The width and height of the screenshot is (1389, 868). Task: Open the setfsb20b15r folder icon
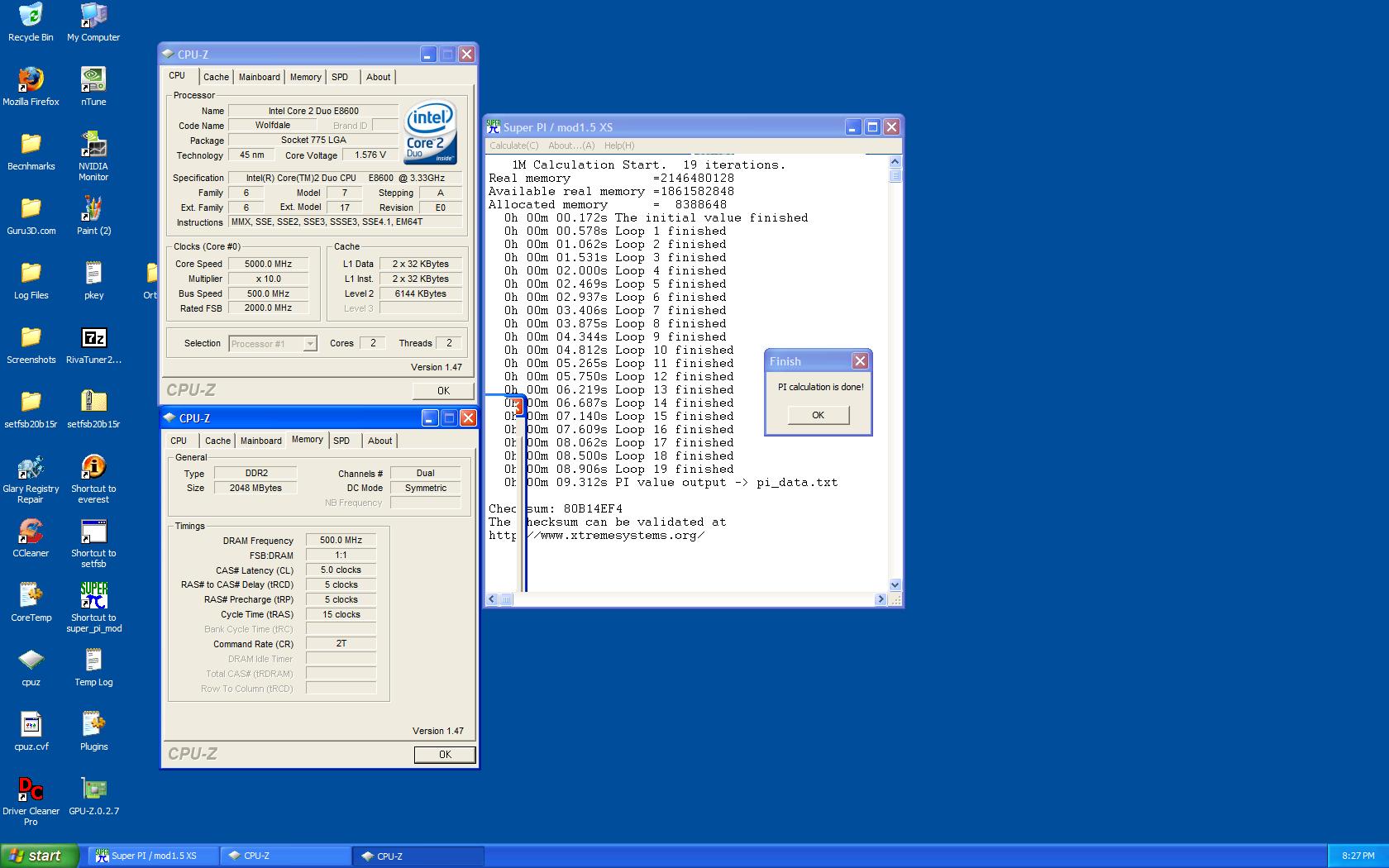tap(31, 409)
